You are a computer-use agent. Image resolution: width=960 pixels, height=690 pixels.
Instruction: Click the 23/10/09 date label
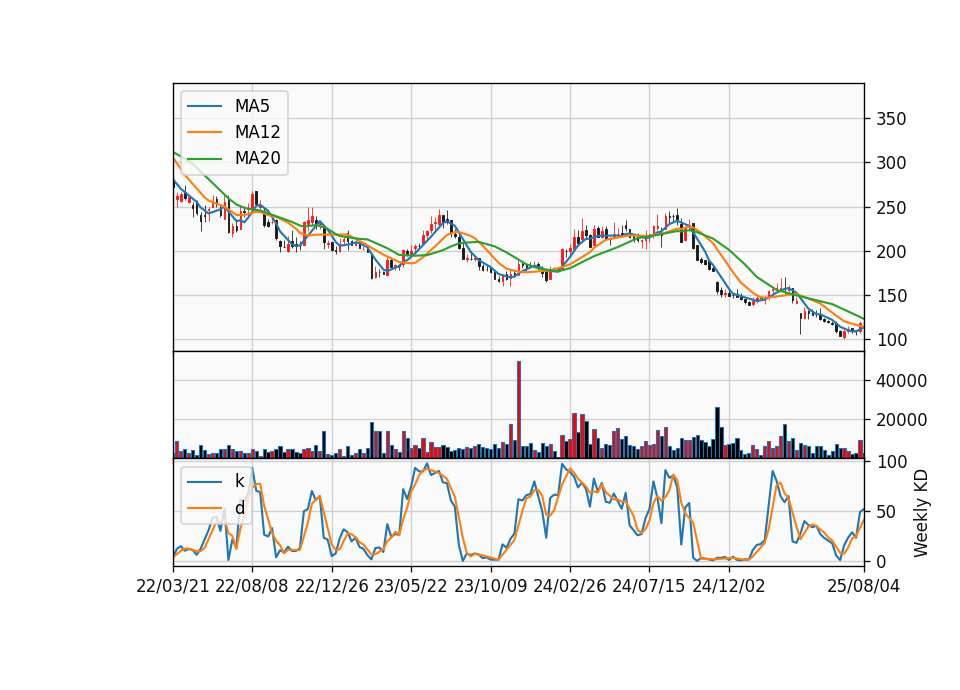490,586
